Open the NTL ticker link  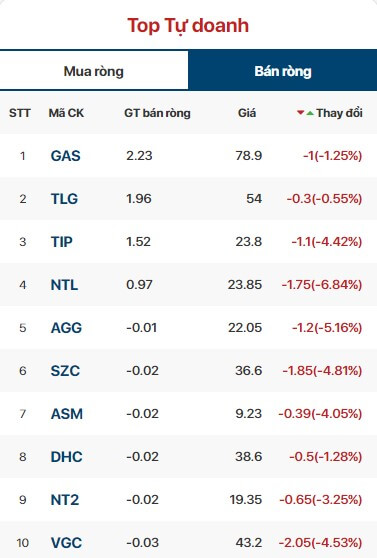click(x=64, y=285)
